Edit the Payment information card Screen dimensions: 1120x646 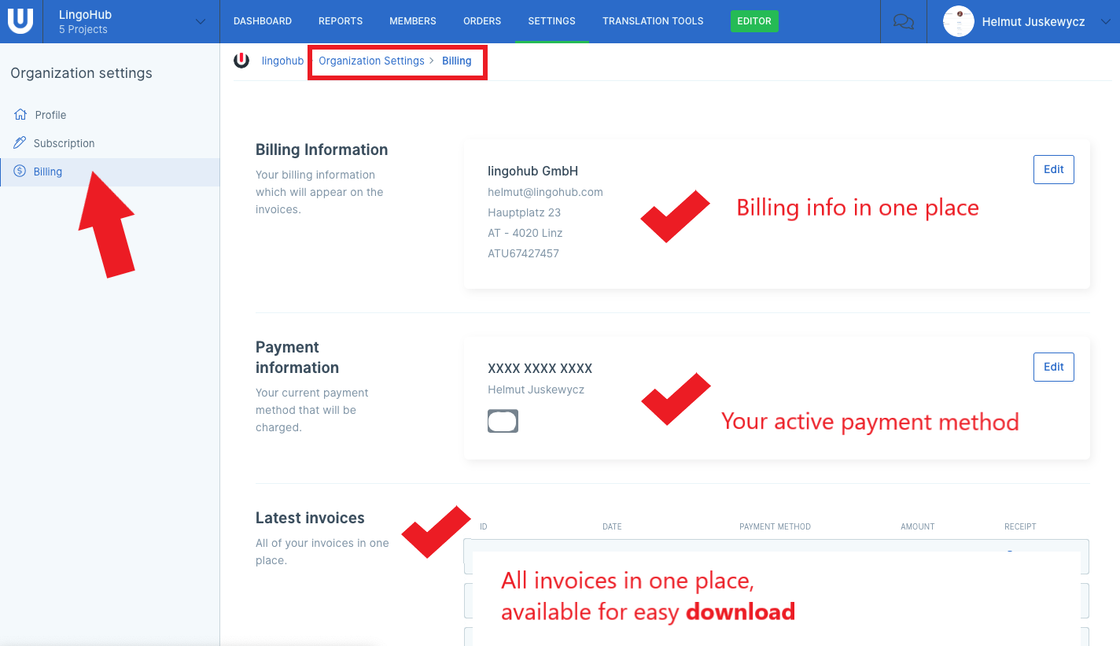click(1054, 367)
